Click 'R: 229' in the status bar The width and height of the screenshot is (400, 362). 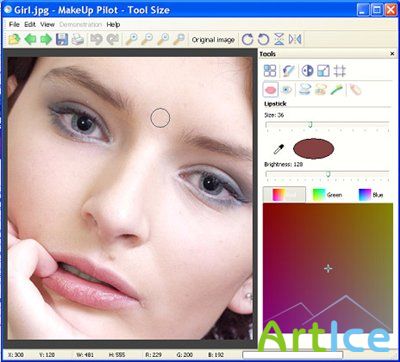point(153,355)
